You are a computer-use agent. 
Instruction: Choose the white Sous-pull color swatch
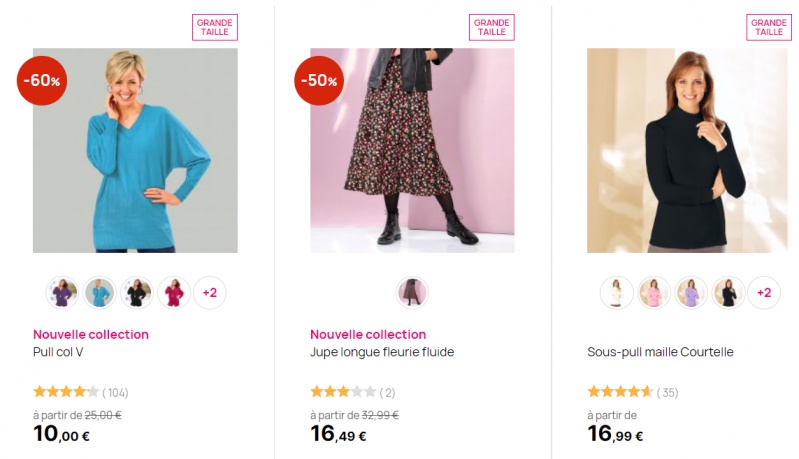click(616, 293)
